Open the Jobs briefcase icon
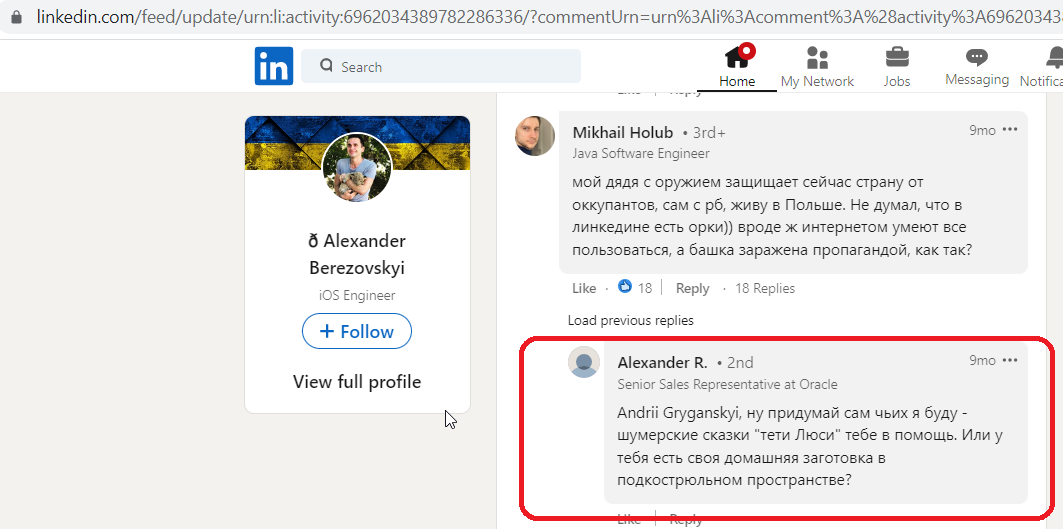The image size is (1063, 529). tap(897, 57)
